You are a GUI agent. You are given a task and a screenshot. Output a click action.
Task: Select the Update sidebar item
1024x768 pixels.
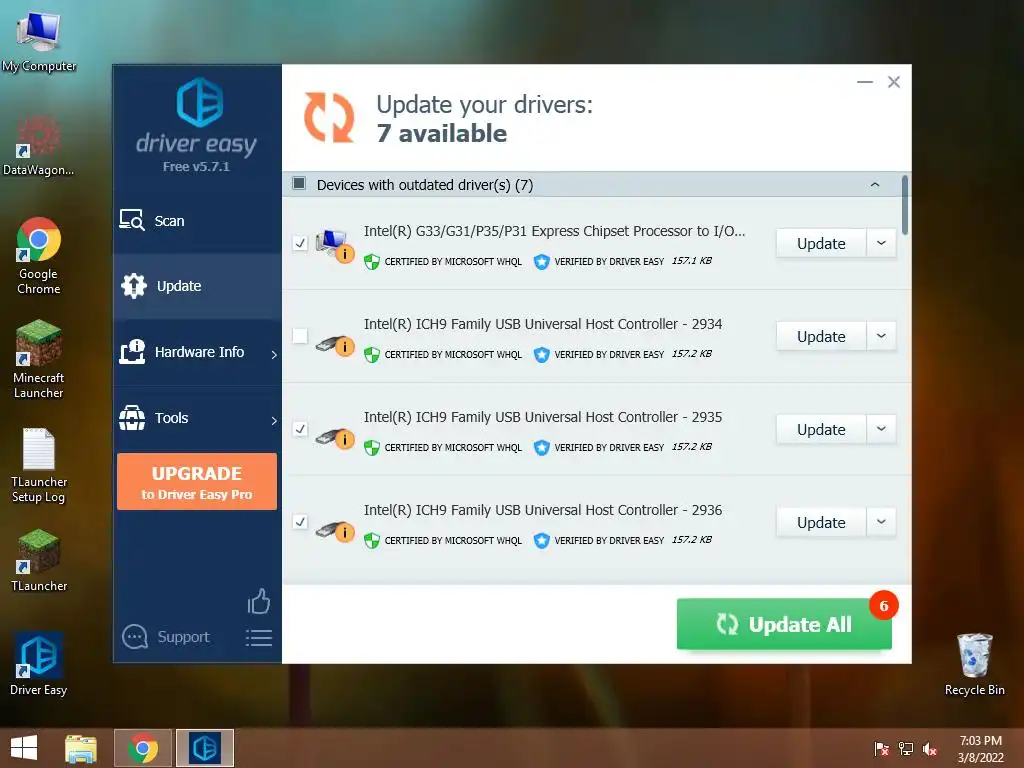(197, 286)
